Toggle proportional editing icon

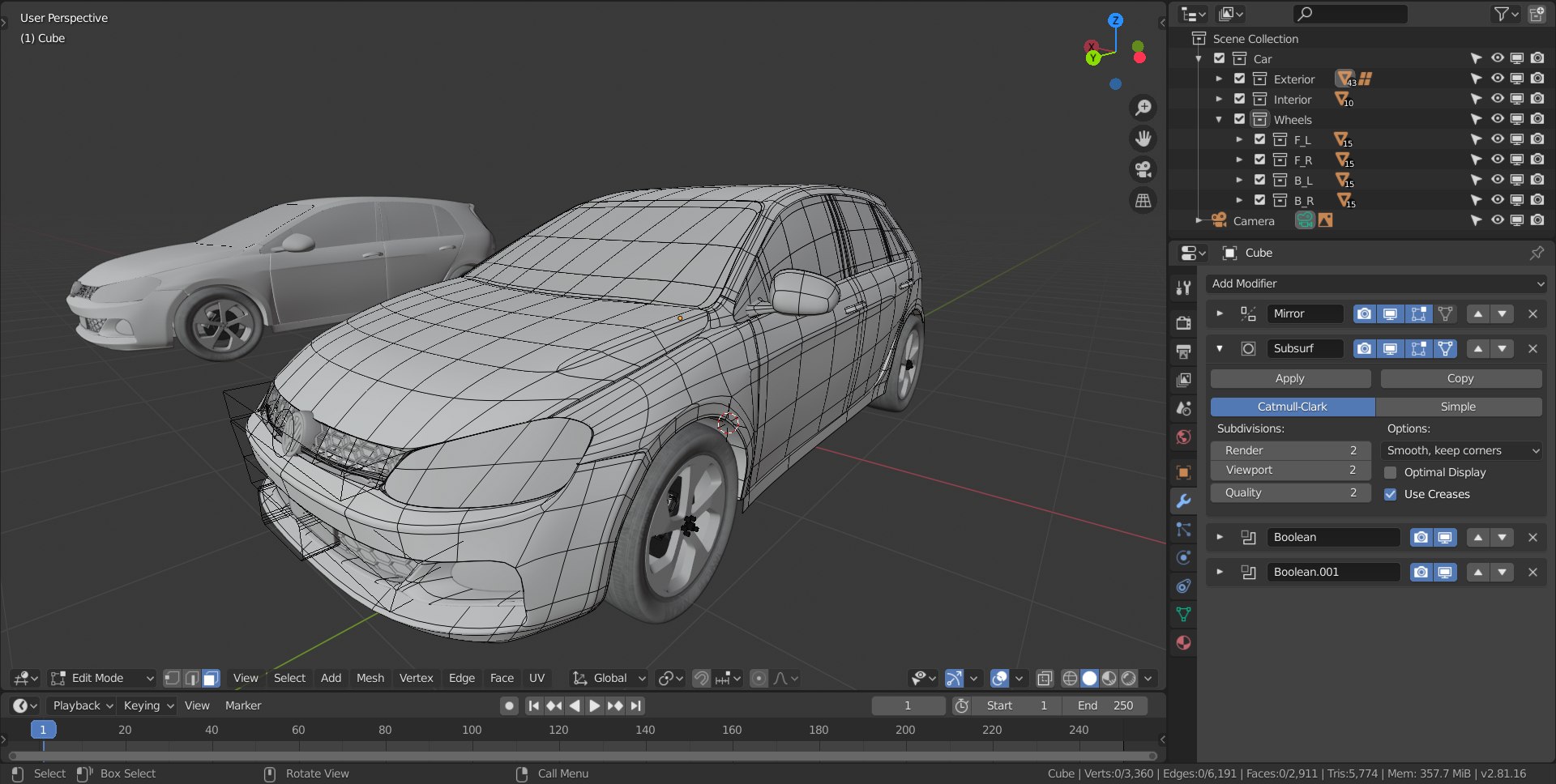759,678
